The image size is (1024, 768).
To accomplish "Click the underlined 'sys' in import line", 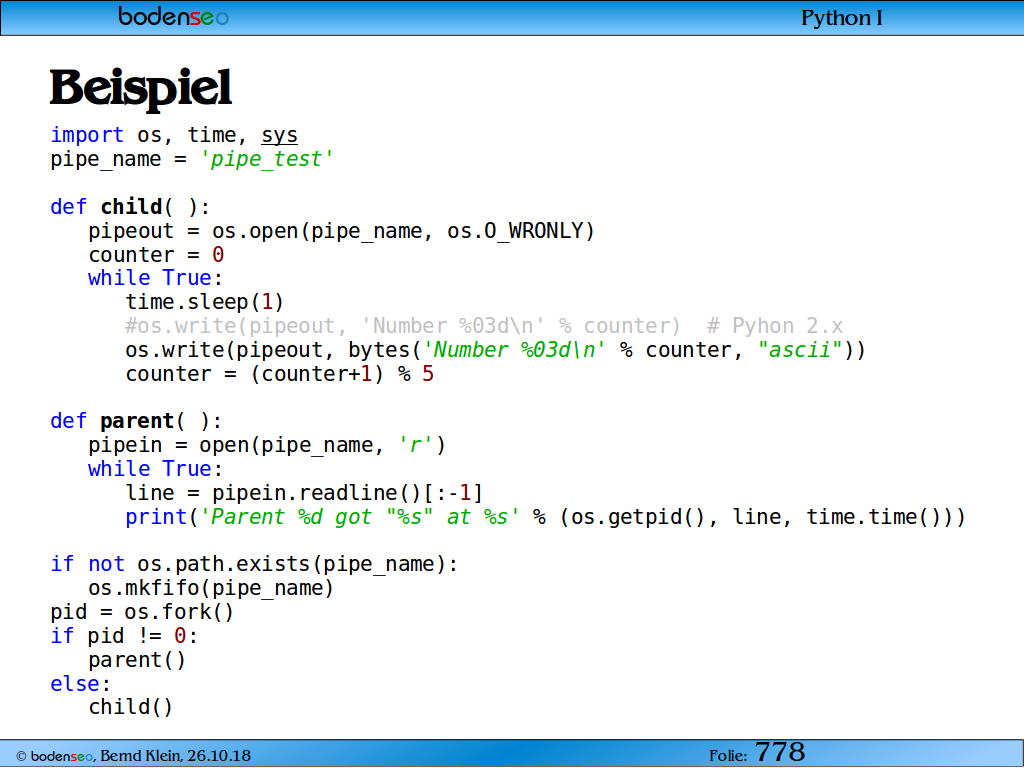I will (280, 135).
